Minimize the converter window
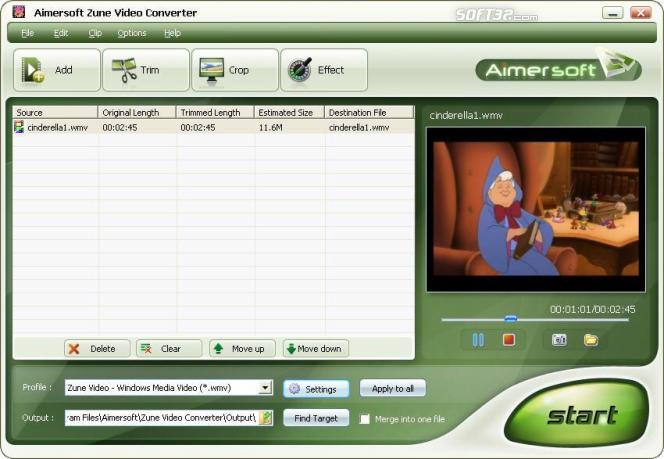Image resolution: width=664 pixels, height=459 pixels. click(612, 13)
